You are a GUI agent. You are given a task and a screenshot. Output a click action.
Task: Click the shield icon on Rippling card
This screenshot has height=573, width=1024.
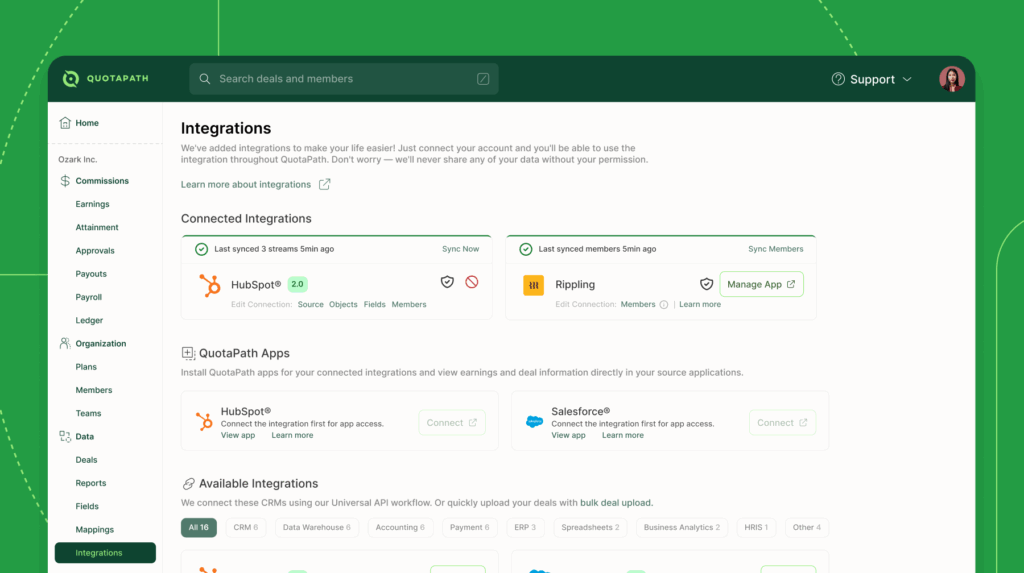click(x=706, y=284)
